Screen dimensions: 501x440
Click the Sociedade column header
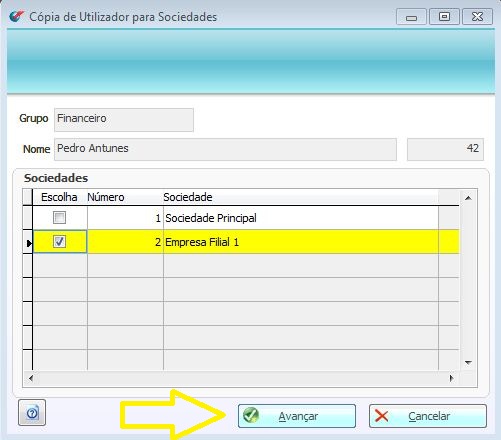[188, 197]
